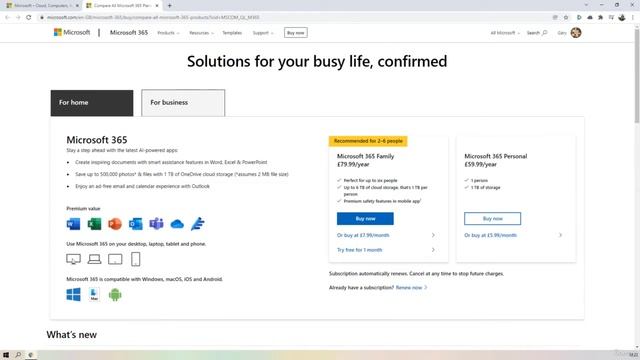The height and width of the screenshot is (360, 640).
Task: Click the Outlook app icon
Action: click(x=136, y=224)
